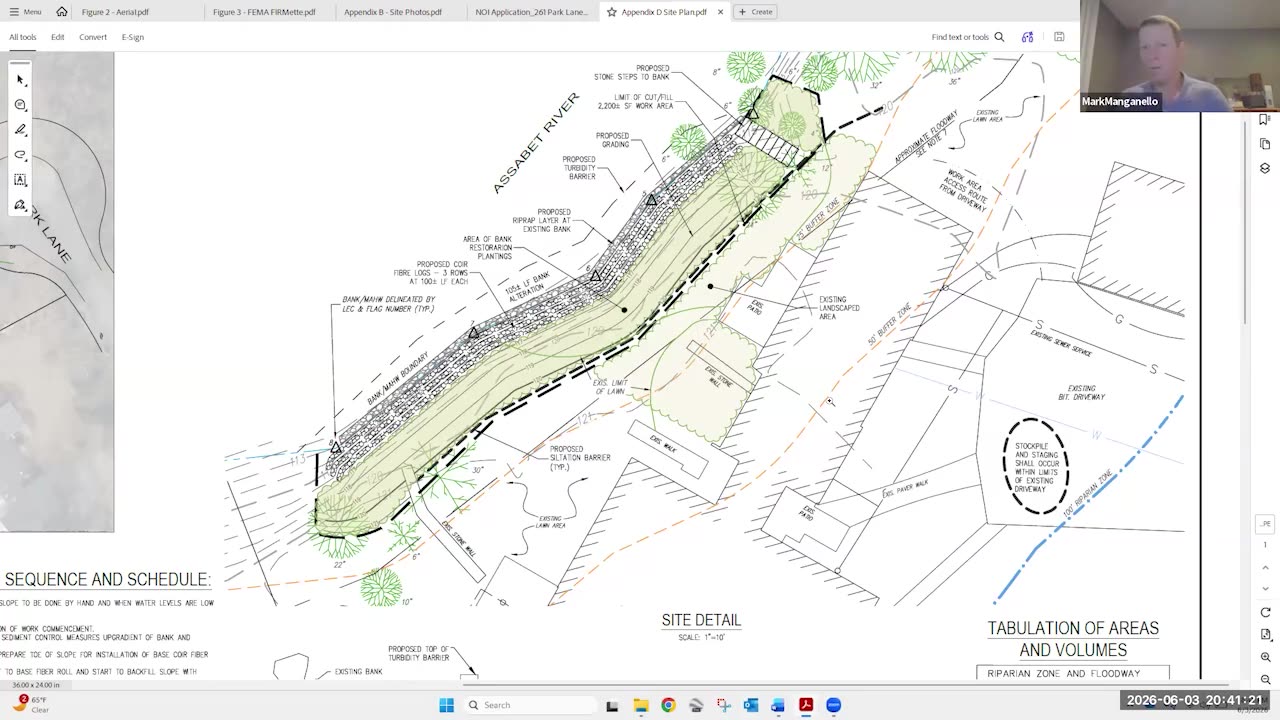Open the Edit tools menu

58,37
